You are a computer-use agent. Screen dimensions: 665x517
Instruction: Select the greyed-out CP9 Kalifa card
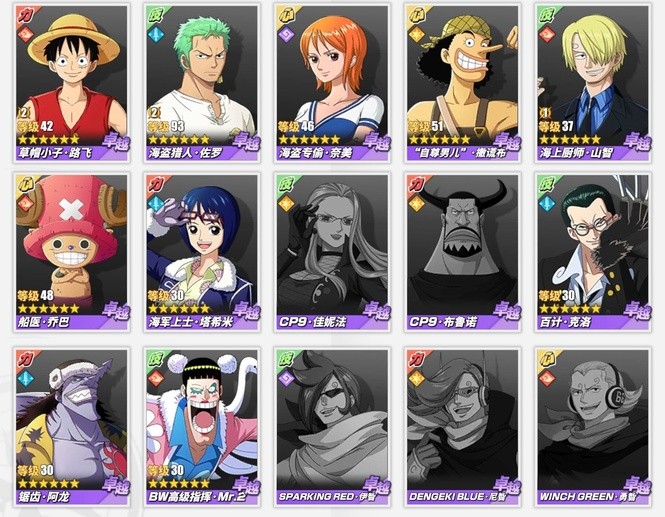332,252
